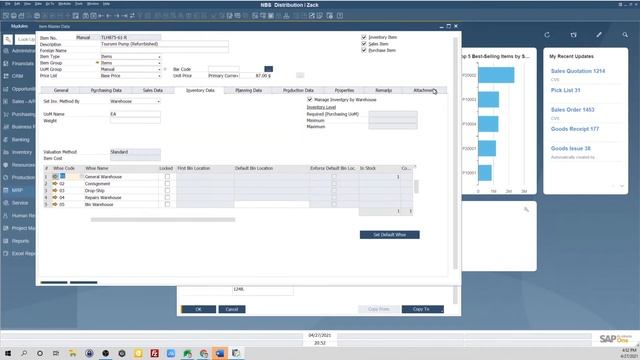Click the Print Preview toolbar icon
Viewport: 640px width, 360px height.
6,16
